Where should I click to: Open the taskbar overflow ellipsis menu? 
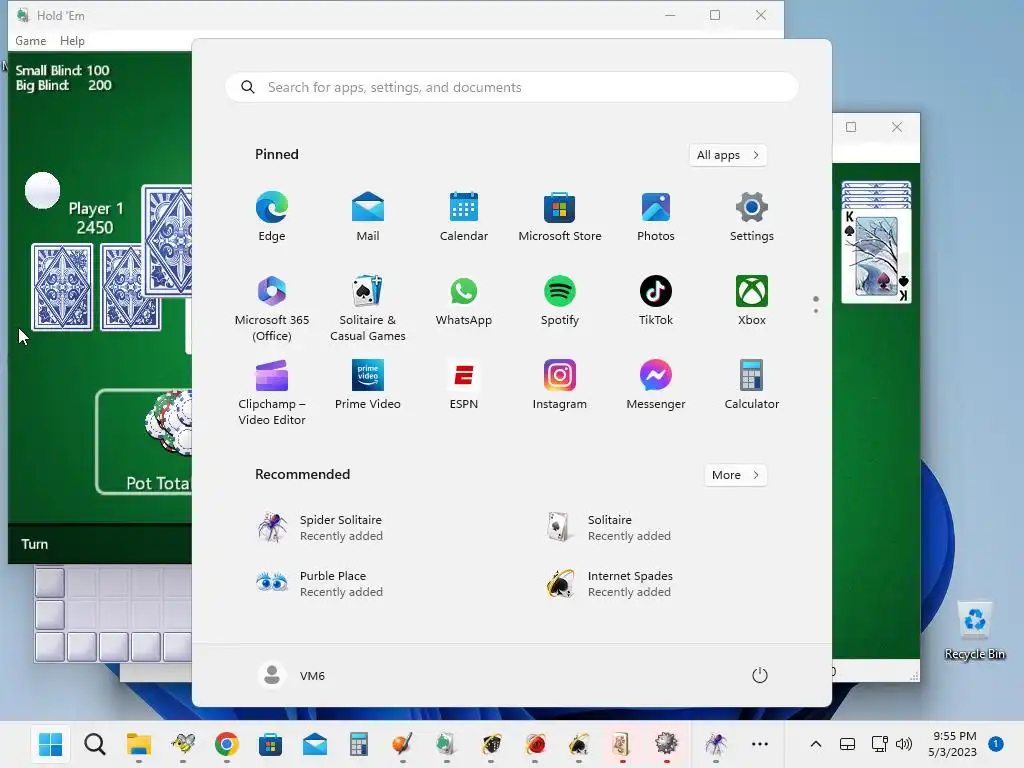(x=760, y=744)
